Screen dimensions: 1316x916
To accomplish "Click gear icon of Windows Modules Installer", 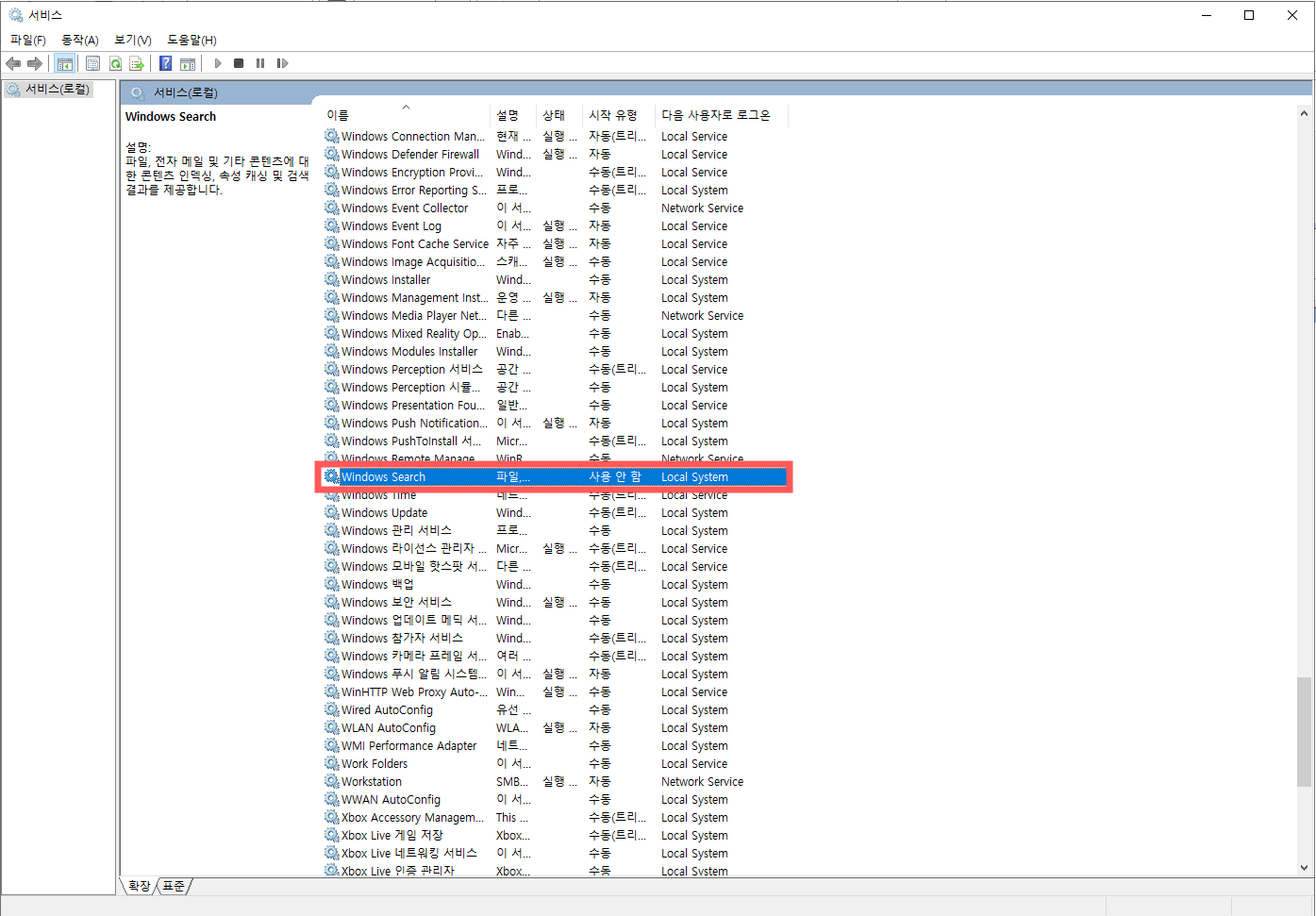I will tap(332, 351).
